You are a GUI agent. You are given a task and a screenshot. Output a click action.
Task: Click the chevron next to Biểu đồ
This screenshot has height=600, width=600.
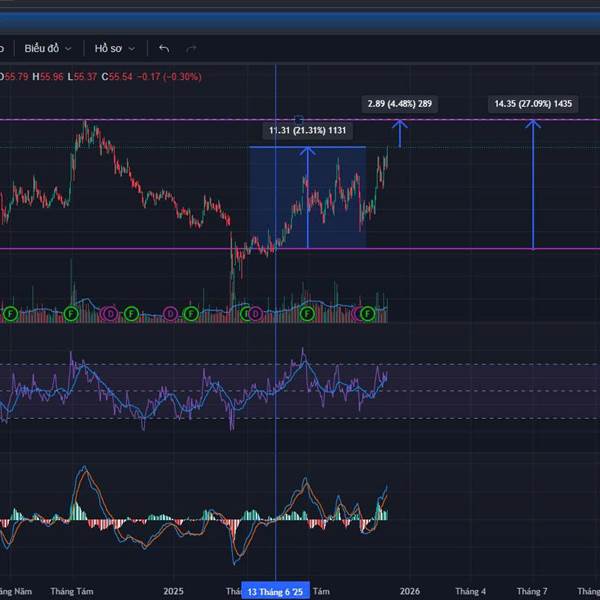pos(68,48)
